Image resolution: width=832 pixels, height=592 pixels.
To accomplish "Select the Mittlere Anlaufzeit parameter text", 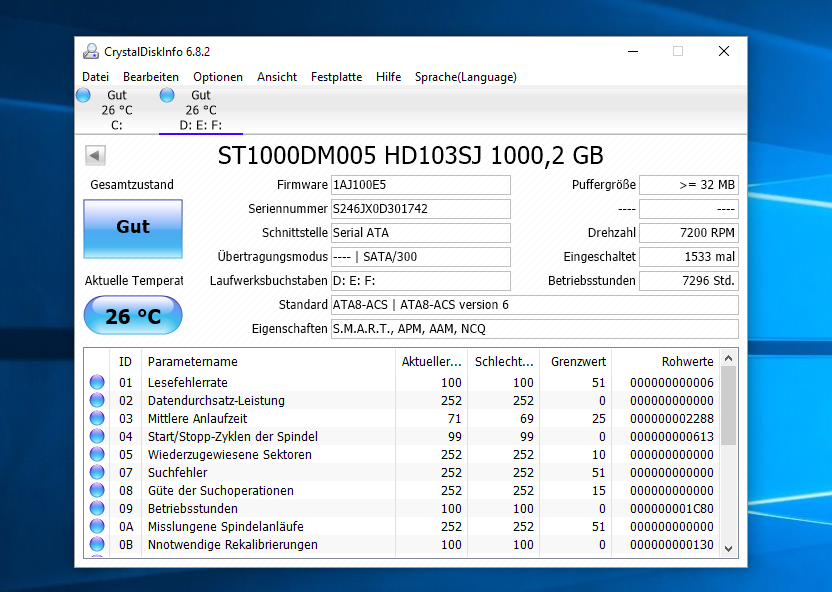I will click(197, 419).
